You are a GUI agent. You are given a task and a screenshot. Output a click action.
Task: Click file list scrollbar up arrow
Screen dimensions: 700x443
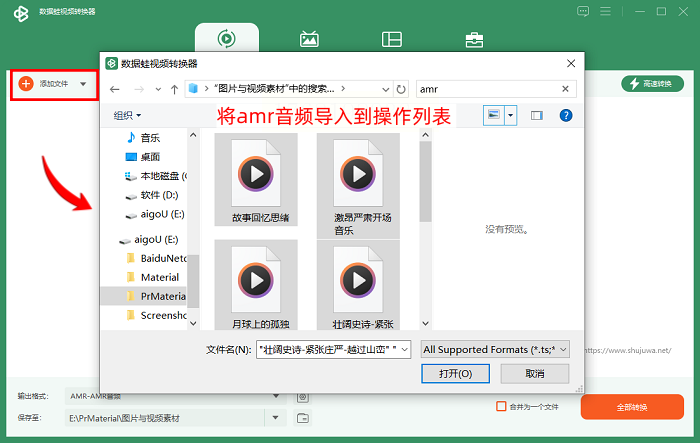click(425, 134)
